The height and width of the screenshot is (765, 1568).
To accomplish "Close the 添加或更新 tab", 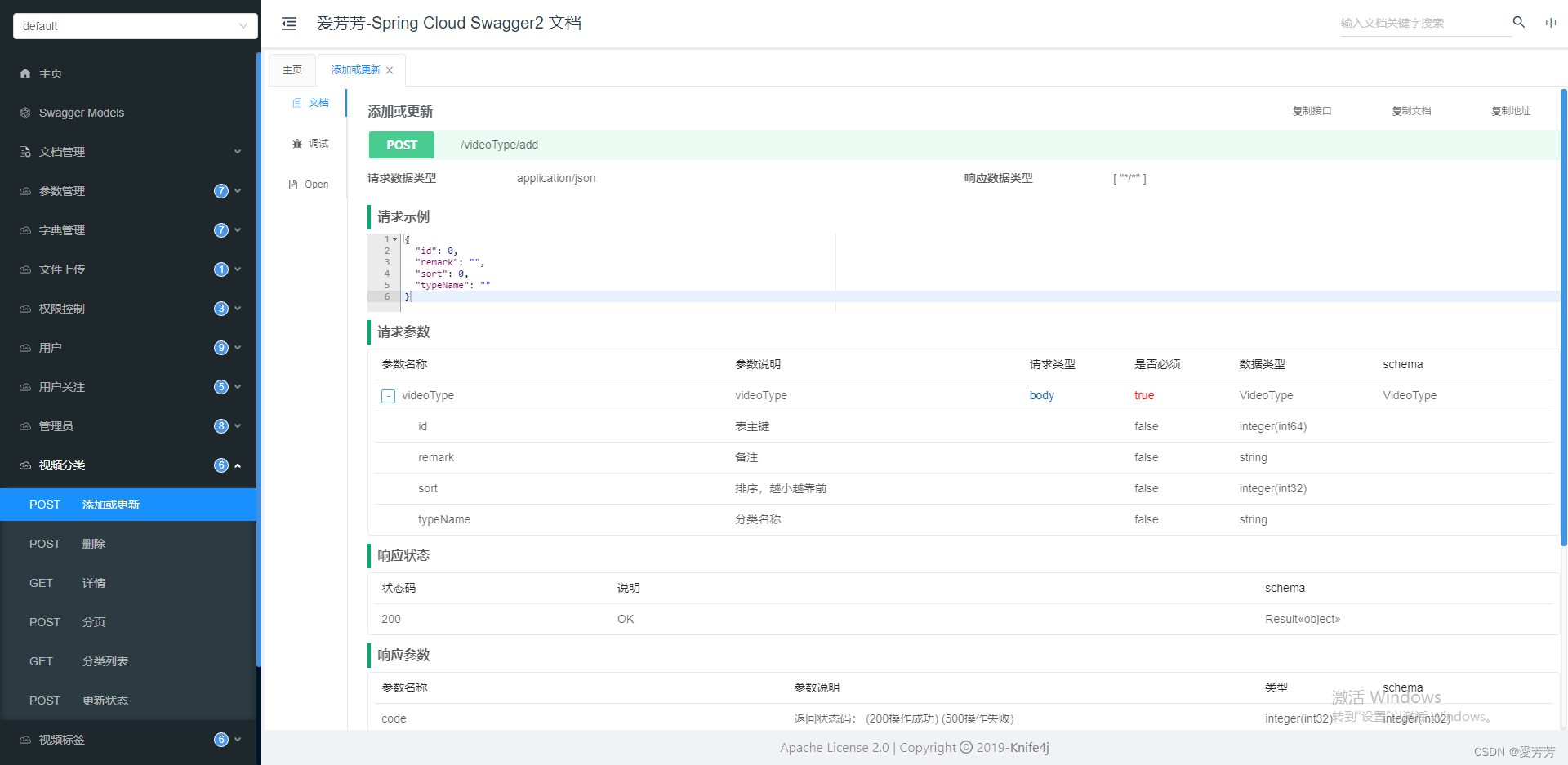I will (x=390, y=70).
